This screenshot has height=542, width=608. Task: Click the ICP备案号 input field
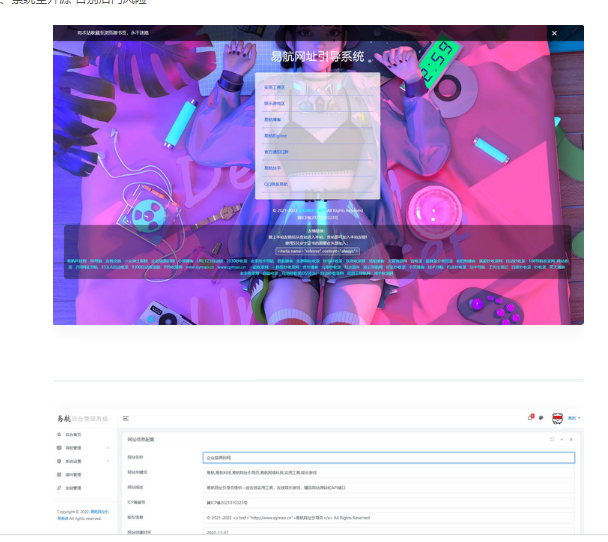(x=389, y=502)
